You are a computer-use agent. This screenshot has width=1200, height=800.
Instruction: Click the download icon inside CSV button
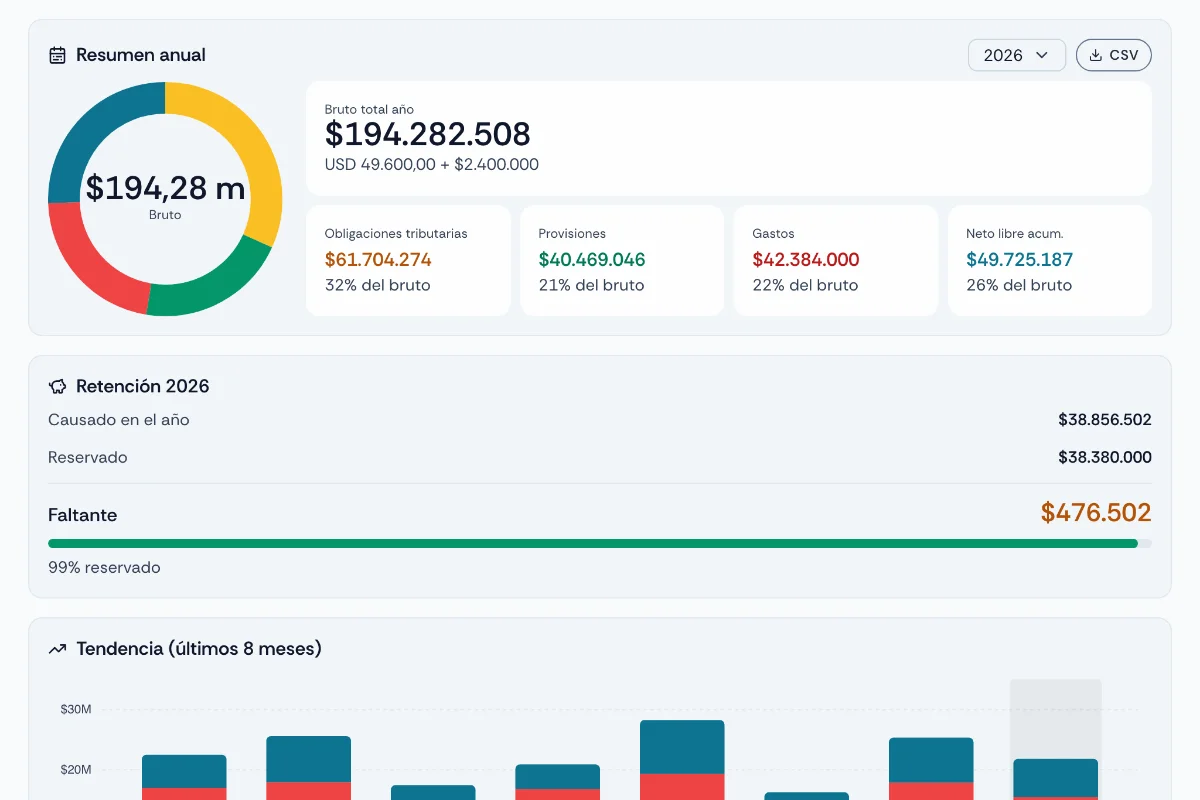point(1096,55)
